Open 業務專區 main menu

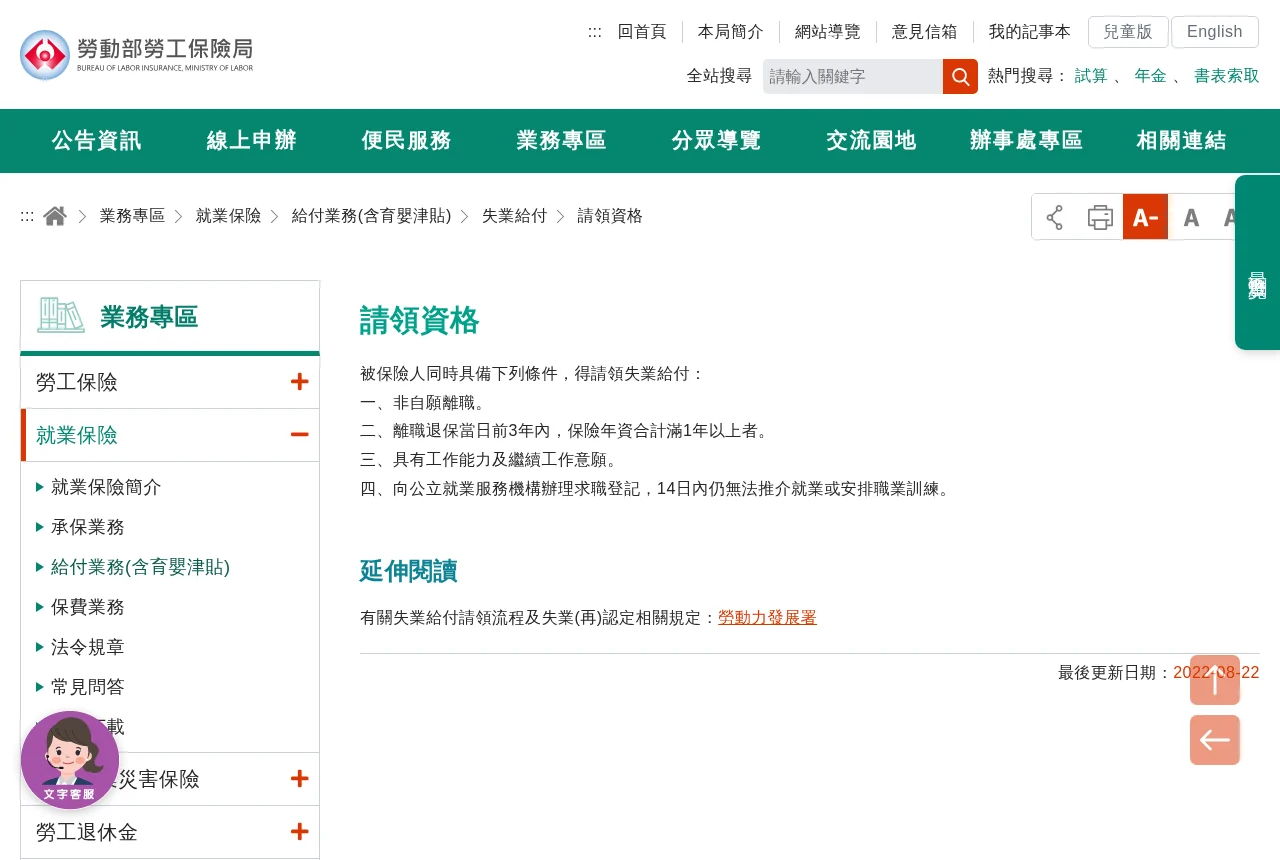[562, 141]
